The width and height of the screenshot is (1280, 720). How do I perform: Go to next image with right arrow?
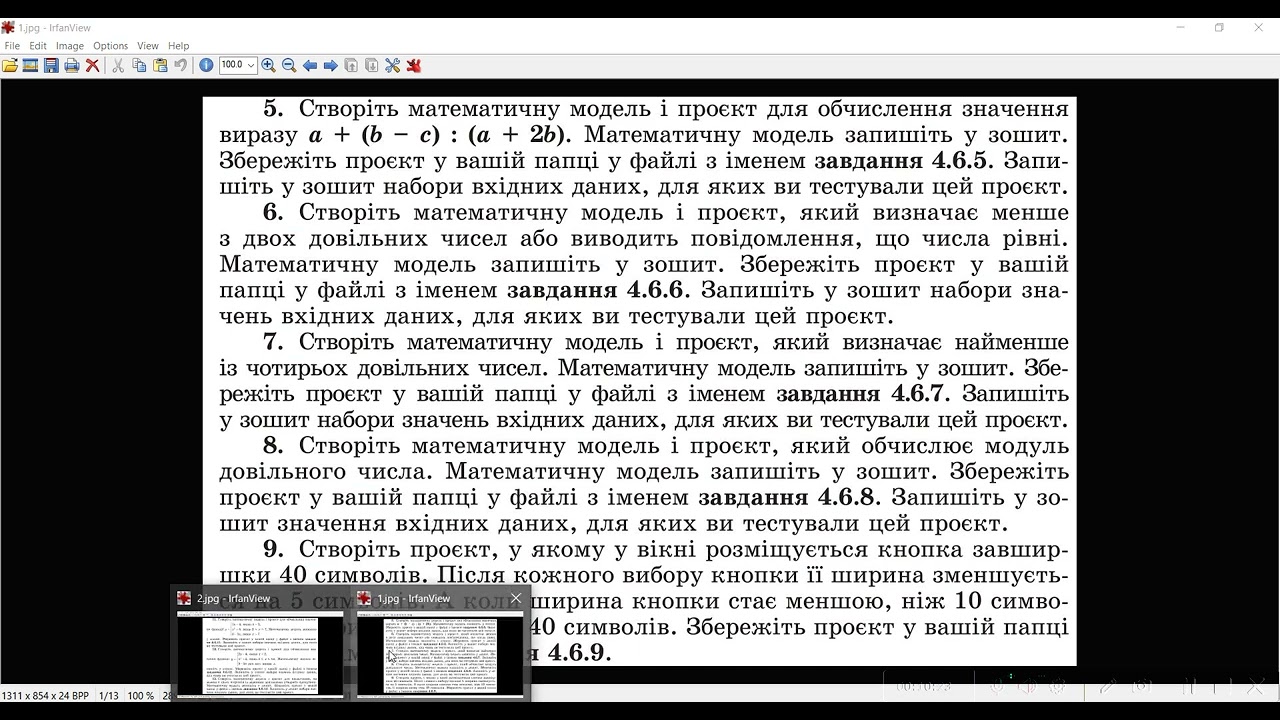click(330, 65)
